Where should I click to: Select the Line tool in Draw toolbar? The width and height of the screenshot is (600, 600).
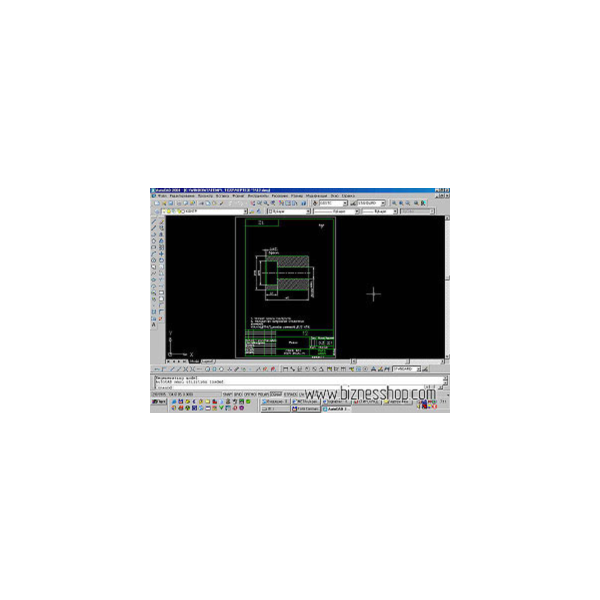coord(153,221)
